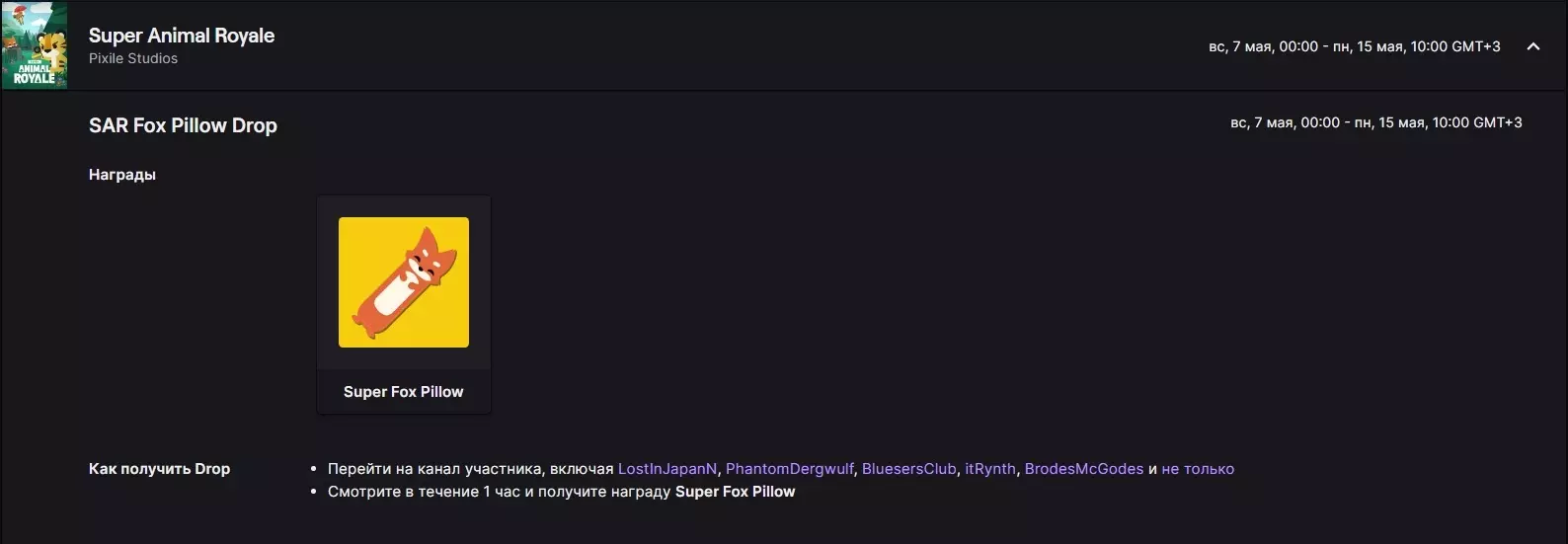Click the Pixile Studios publisher name
Screen dimensions: 1568x544
click(133, 58)
